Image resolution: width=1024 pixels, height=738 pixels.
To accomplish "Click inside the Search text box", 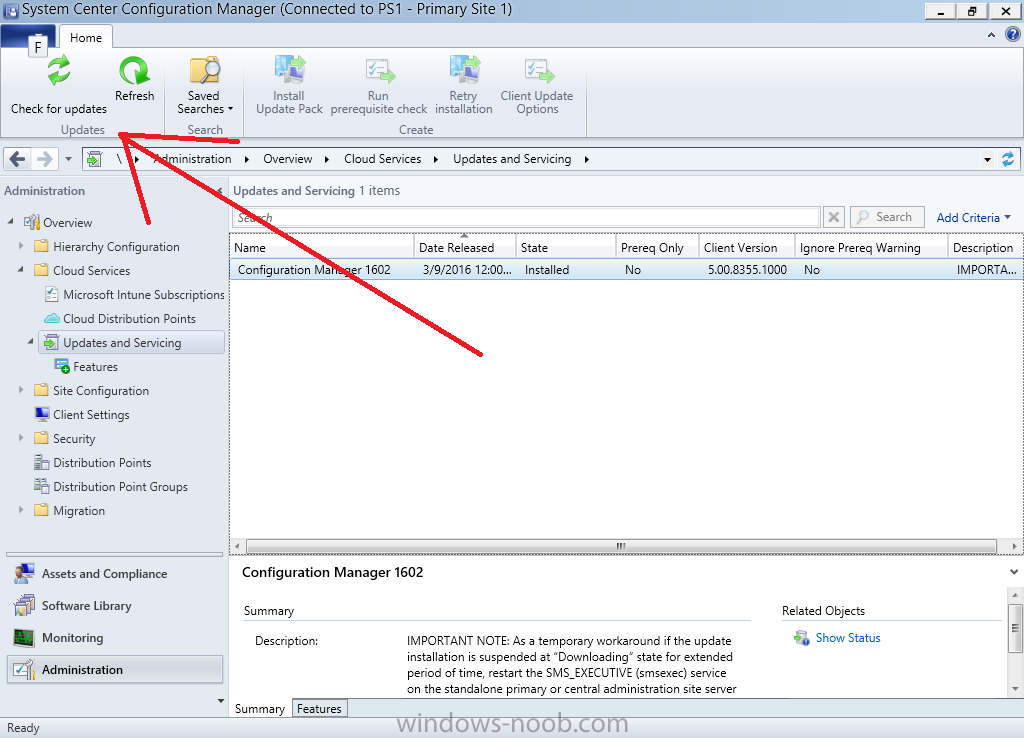I will 526,217.
